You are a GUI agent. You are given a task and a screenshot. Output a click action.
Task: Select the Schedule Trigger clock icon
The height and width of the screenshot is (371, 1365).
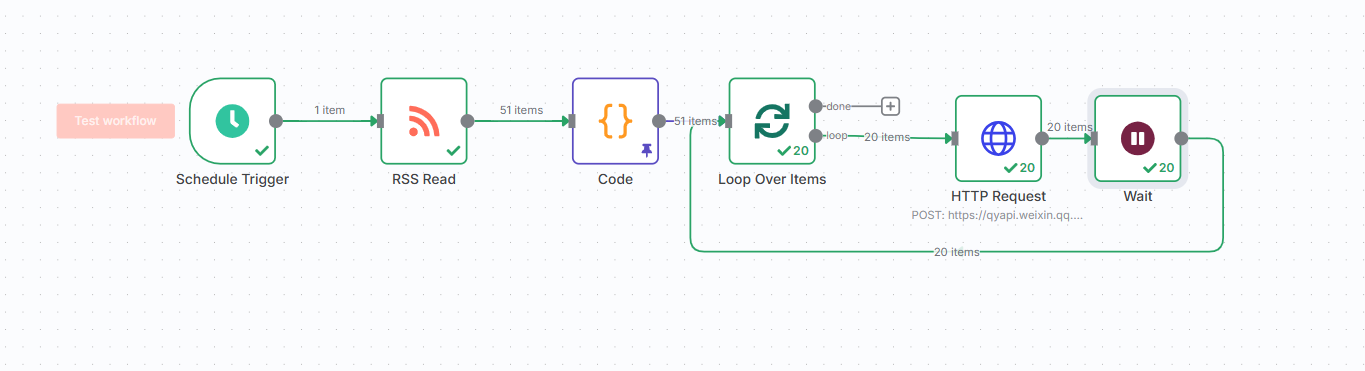pyautogui.click(x=233, y=121)
